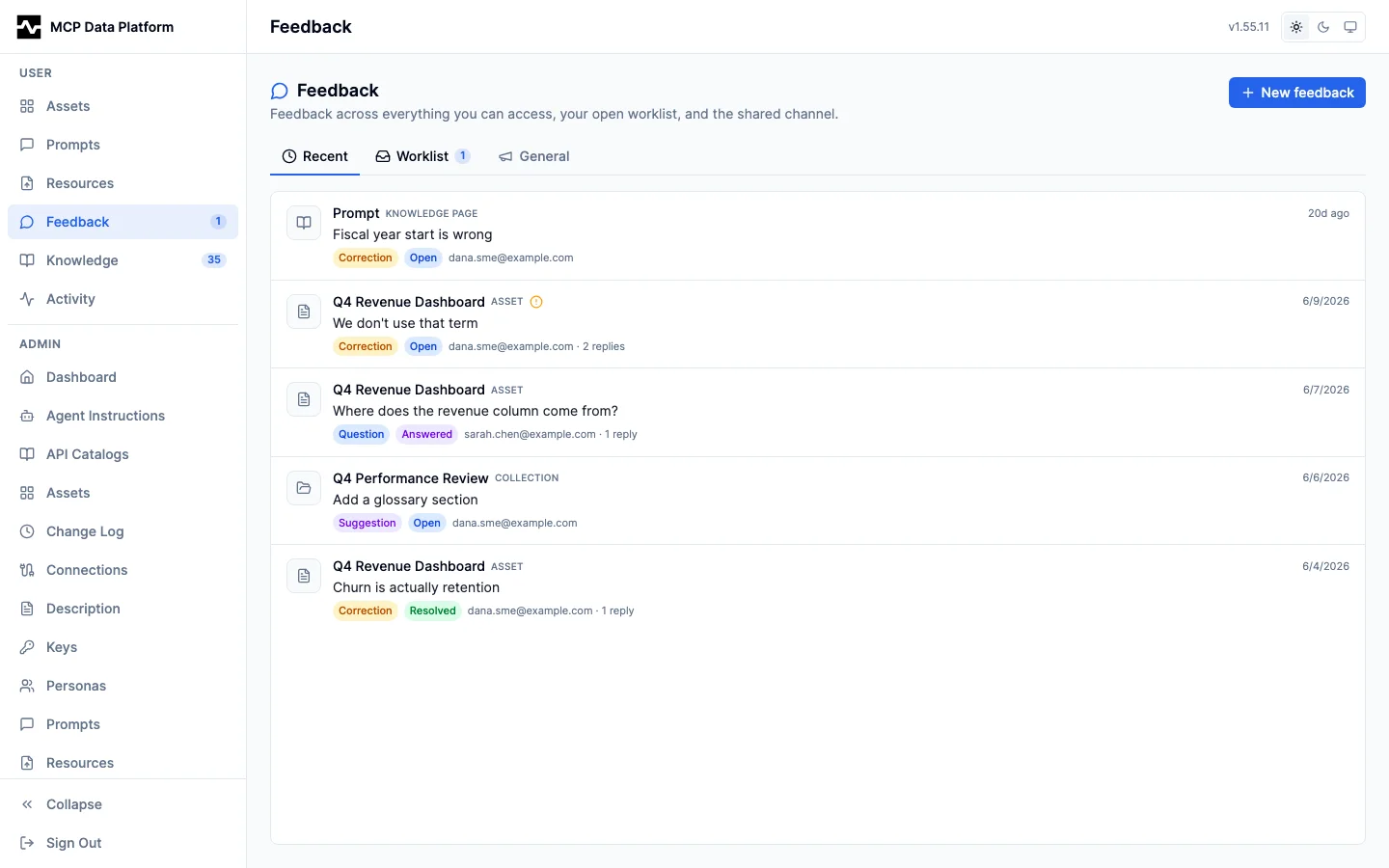Image resolution: width=1389 pixels, height=868 pixels.
Task: Open the Activity pulse icon in the sidebar
Action: (27, 299)
